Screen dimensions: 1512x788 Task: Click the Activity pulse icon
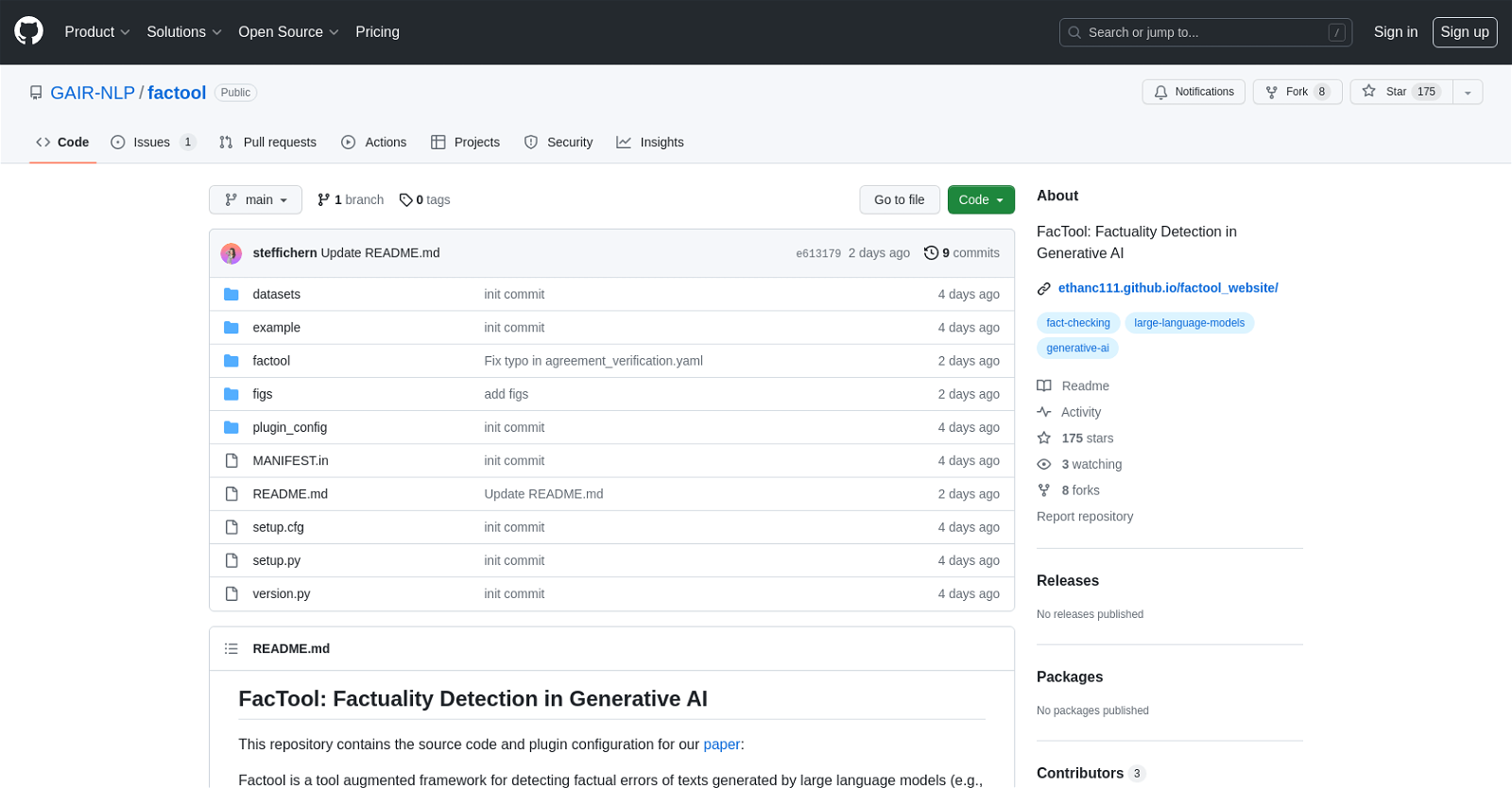1044,412
